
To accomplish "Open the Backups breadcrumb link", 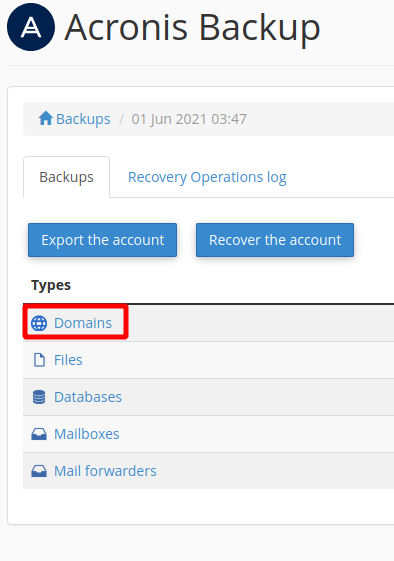I will pyautogui.click(x=83, y=119).
